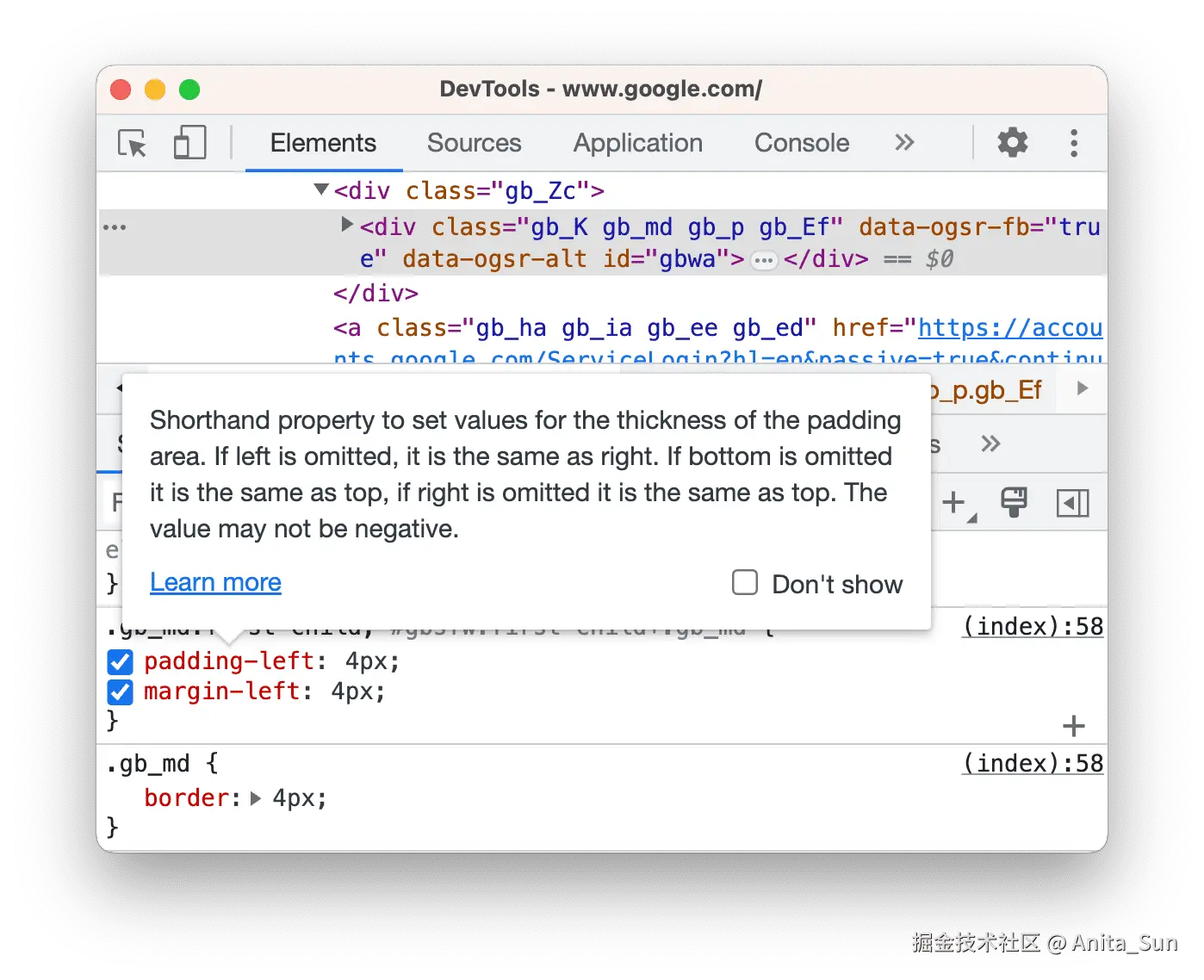
Task: Open Learn more link in tooltip
Action: (215, 583)
